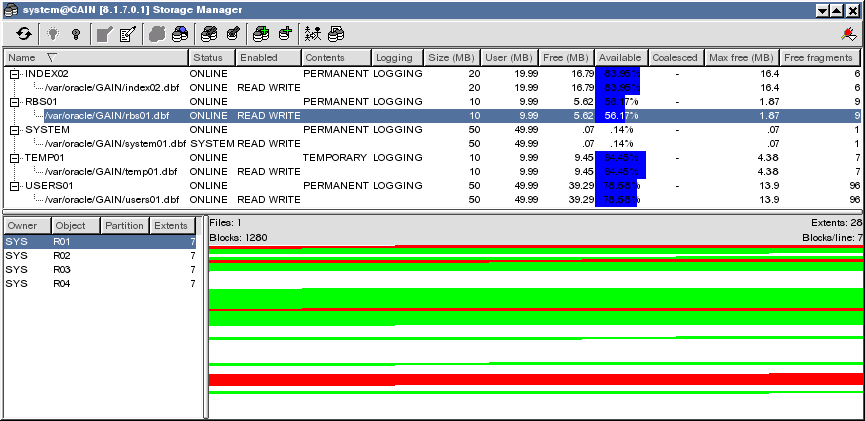Click the blue Available bar for temp01.dbf

pos(620,172)
